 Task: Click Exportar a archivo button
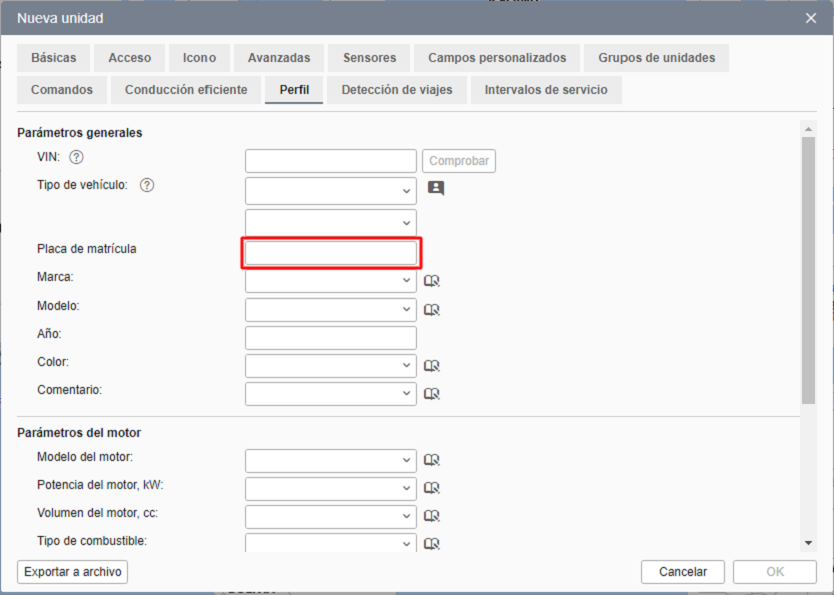pyautogui.click(x=72, y=572)
